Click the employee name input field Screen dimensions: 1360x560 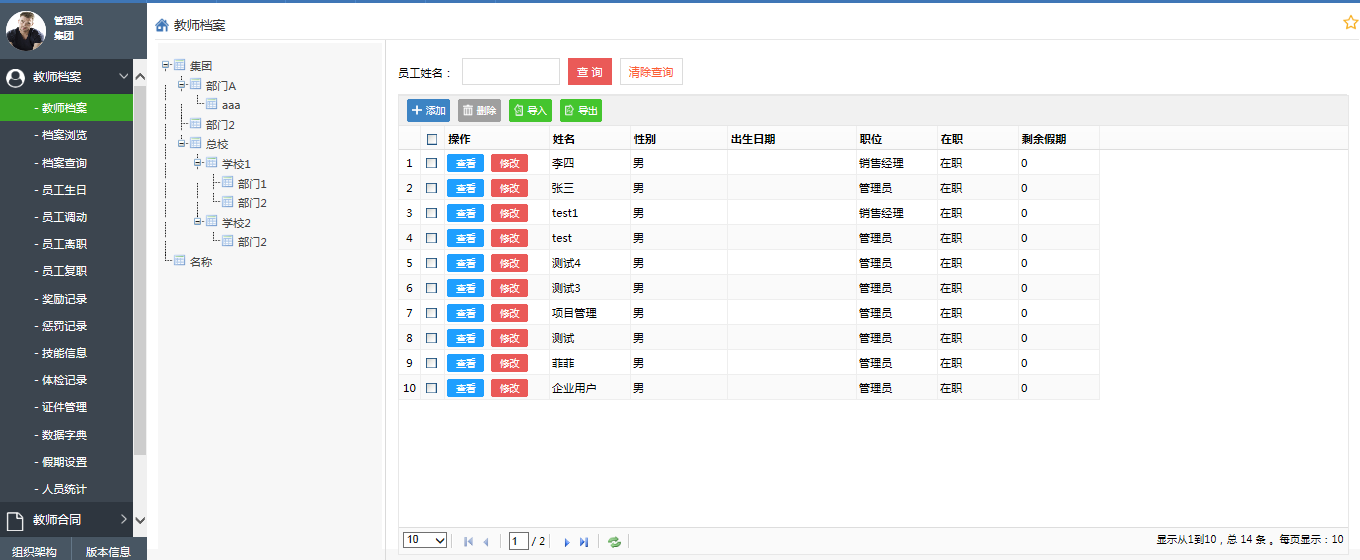511,72
